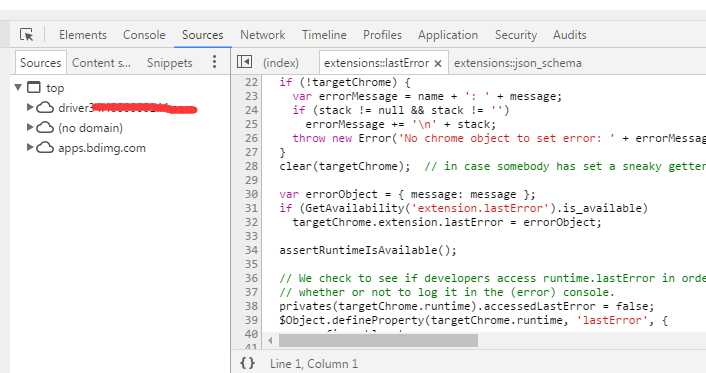Select the Sources panel tab
The image size is (706, 373).
pos(203,35)
